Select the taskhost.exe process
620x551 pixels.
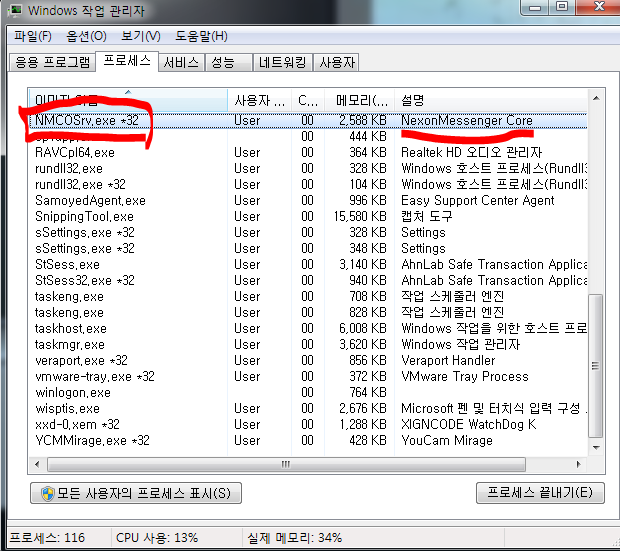(x=308, y=328)
